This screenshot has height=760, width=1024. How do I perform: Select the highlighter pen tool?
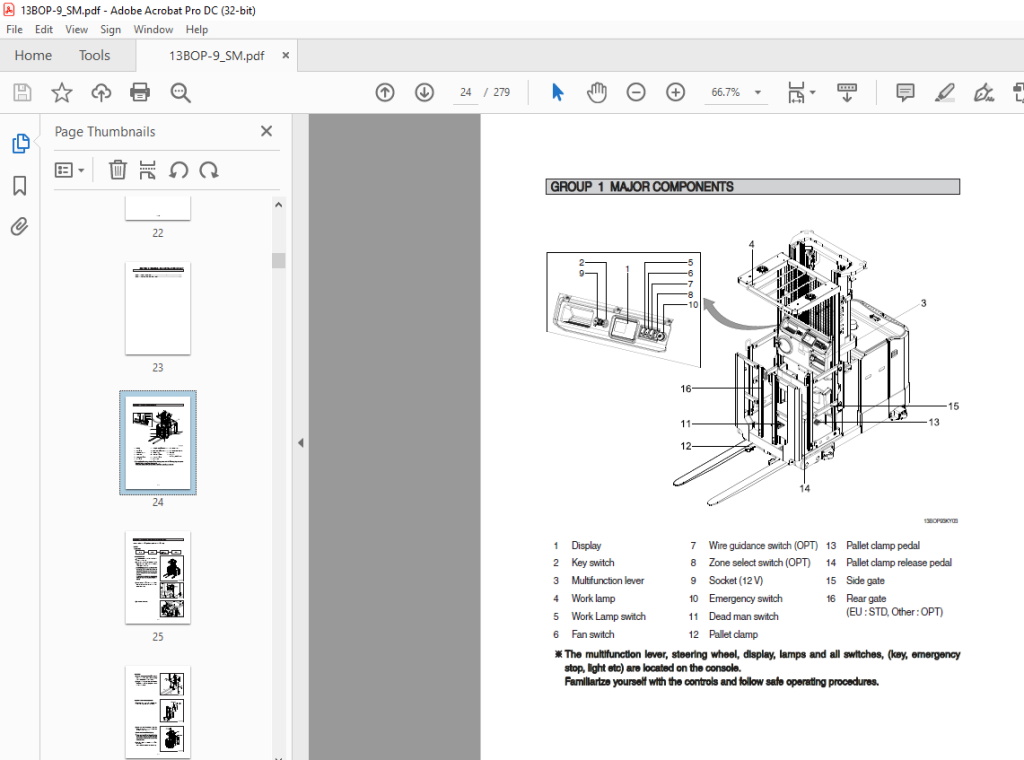(x=944, y=93)
